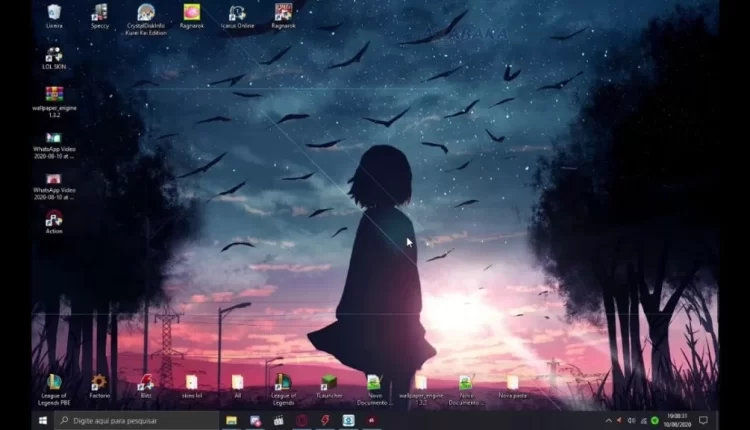The image size is (750, 430).
Task: Open the red circle app on taskbar
Action: pos(302,420)
